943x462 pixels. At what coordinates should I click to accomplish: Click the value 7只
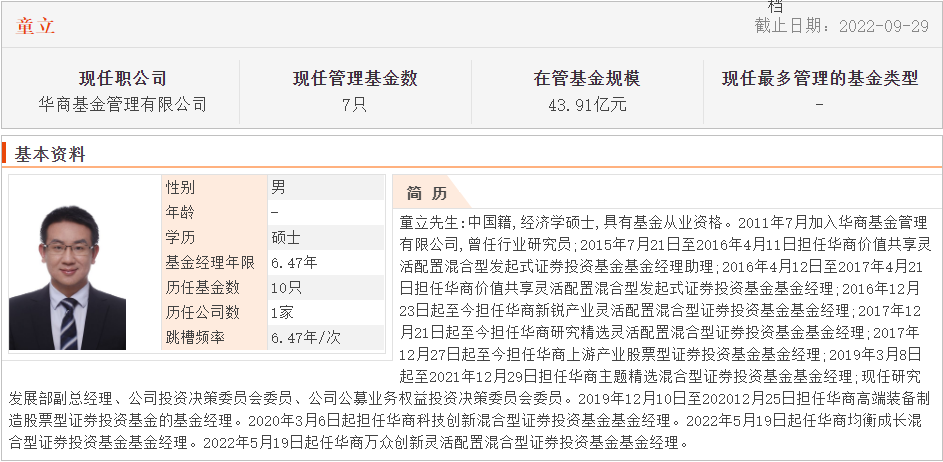tap(354, 105)
